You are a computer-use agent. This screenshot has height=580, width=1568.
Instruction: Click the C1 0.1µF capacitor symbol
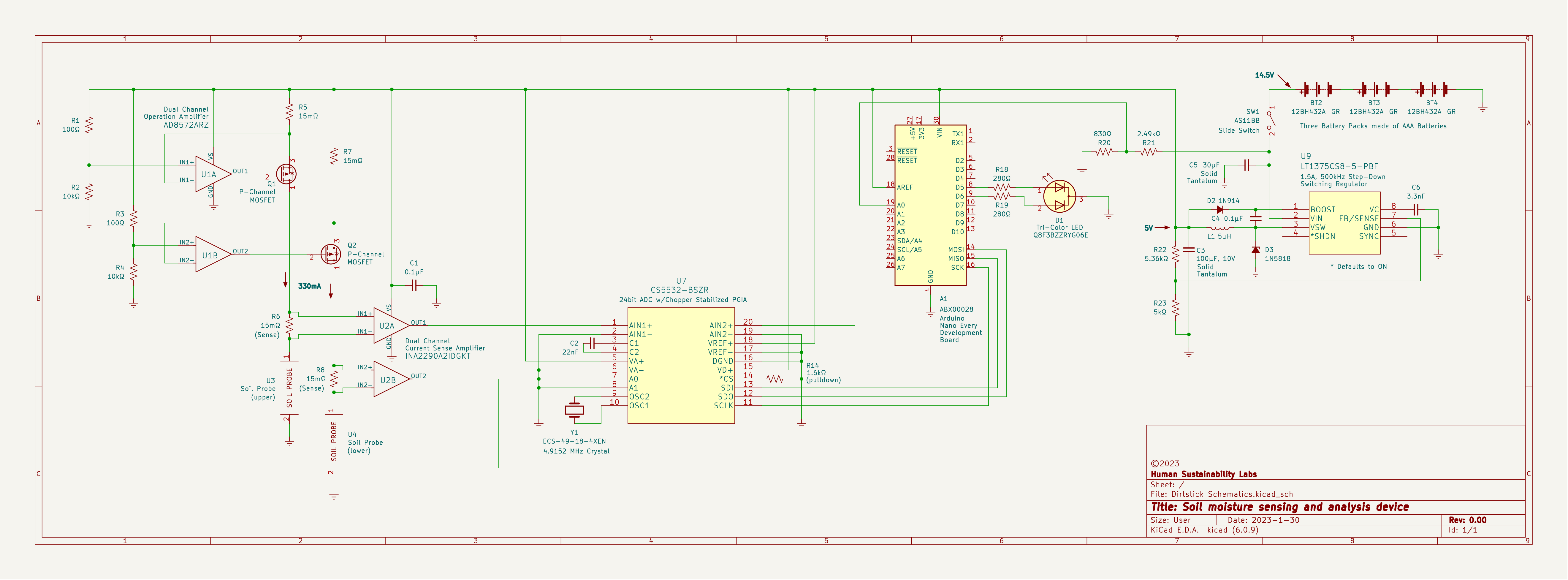pyautogui.click(x=414, y=285)
